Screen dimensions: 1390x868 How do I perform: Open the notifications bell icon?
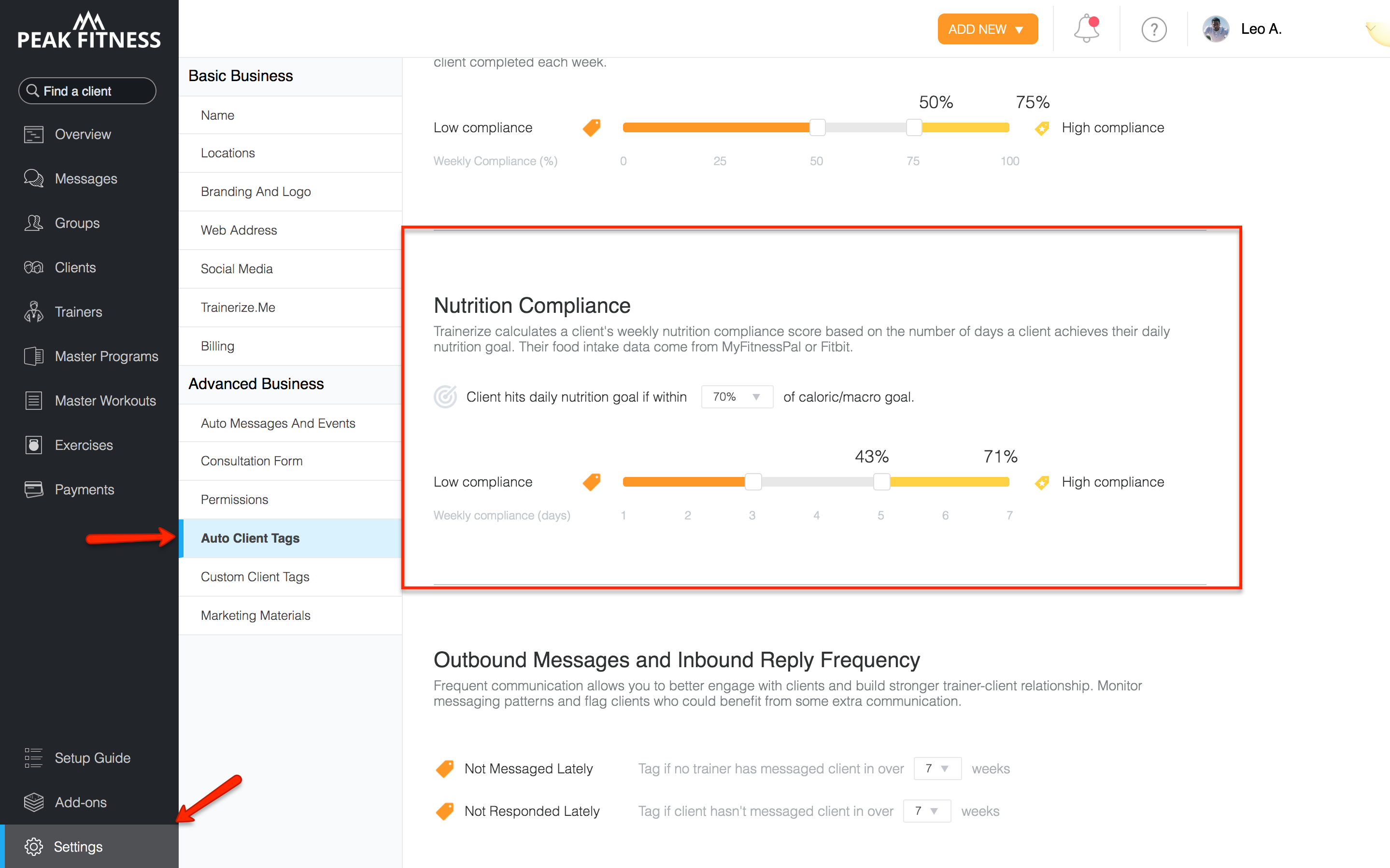pos(1086,28)
